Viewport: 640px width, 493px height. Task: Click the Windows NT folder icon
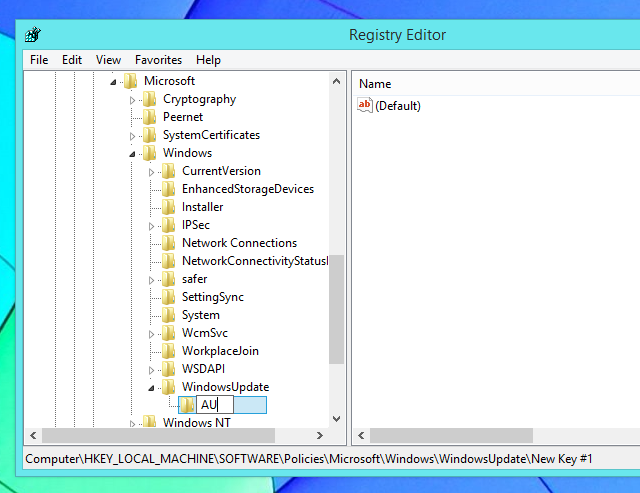pyautogui.click(x=149, y=422)
